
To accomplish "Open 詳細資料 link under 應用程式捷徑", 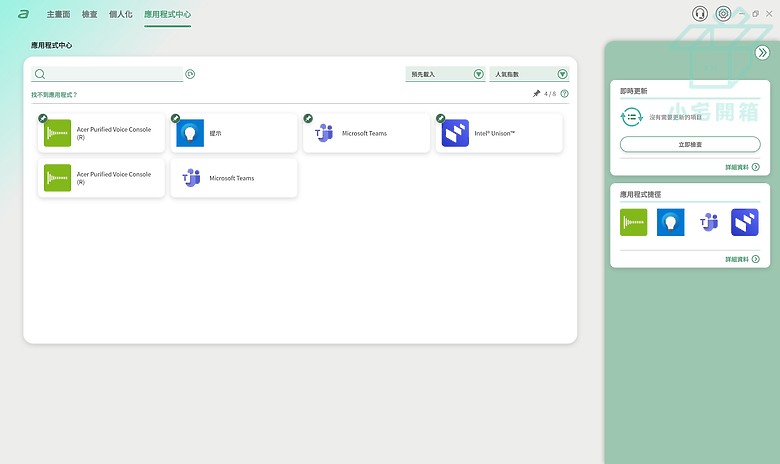I will tap(742, 259).
